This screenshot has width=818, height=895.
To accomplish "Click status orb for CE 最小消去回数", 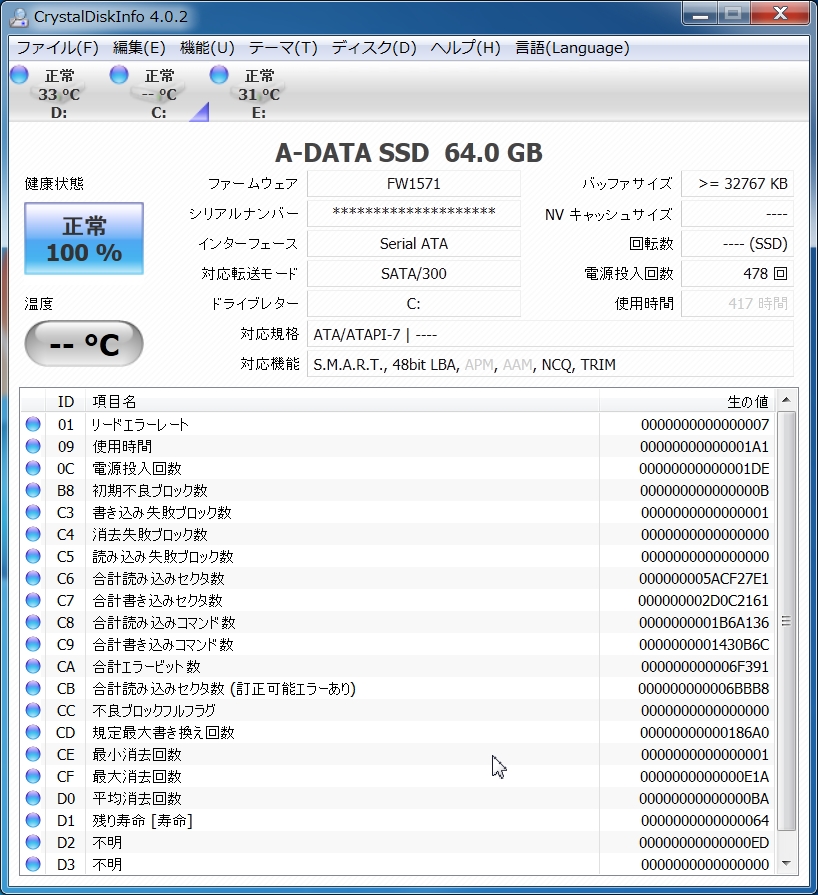I will click(x=33, y=754).
